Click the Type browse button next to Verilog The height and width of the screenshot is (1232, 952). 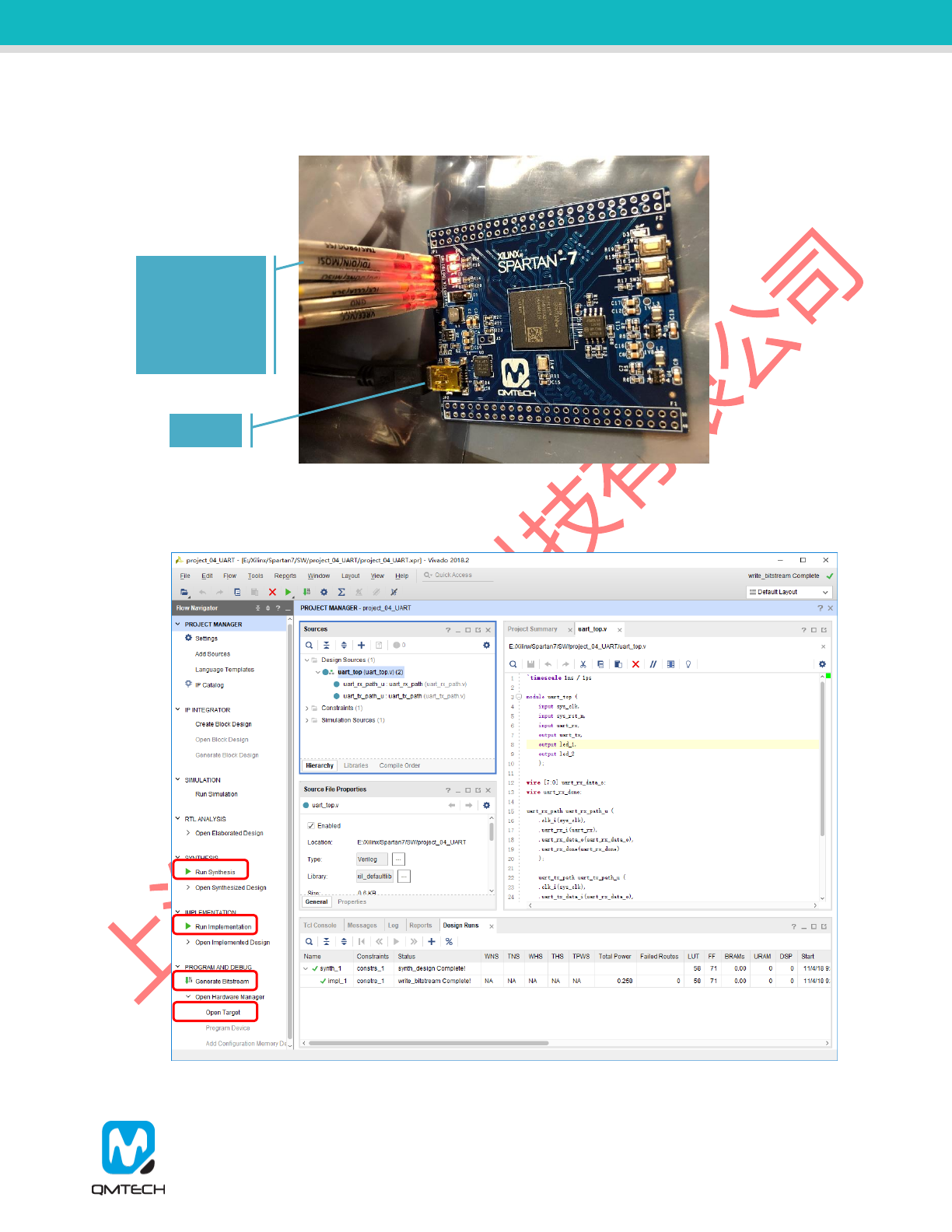coord(398,859)
